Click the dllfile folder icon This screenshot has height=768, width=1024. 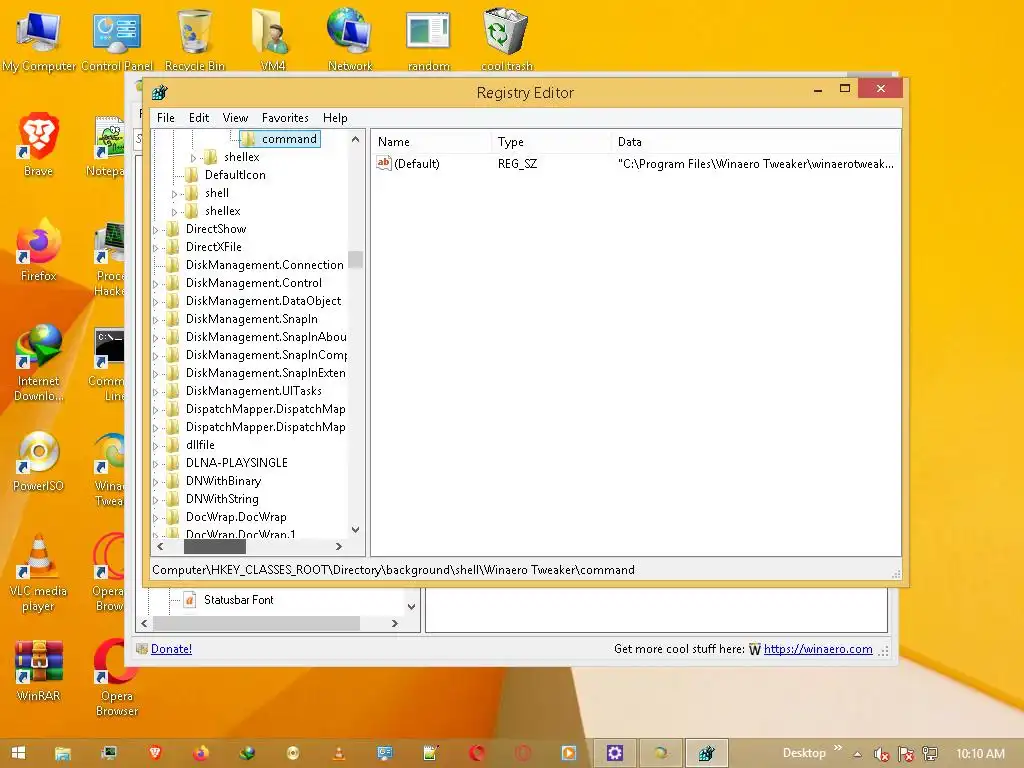[172, 445]
